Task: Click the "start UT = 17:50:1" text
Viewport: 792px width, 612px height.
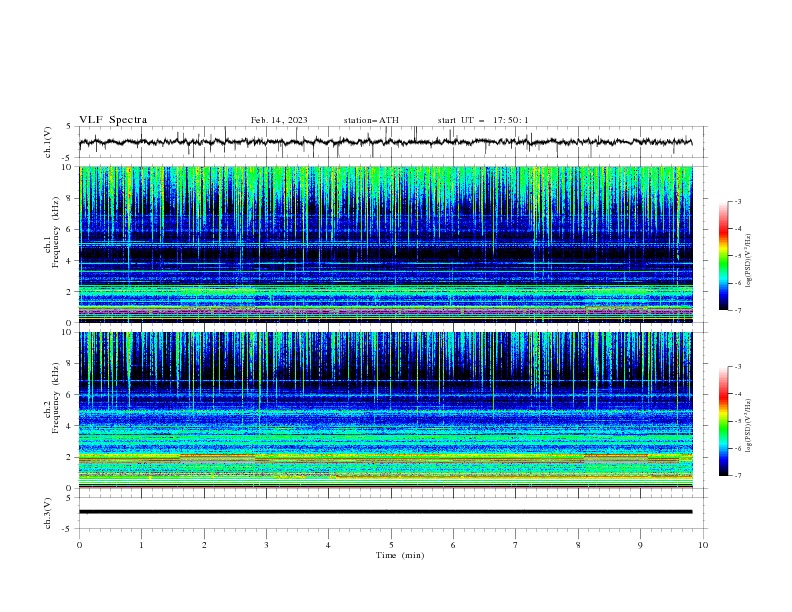Action: click(x=483, y=120)
